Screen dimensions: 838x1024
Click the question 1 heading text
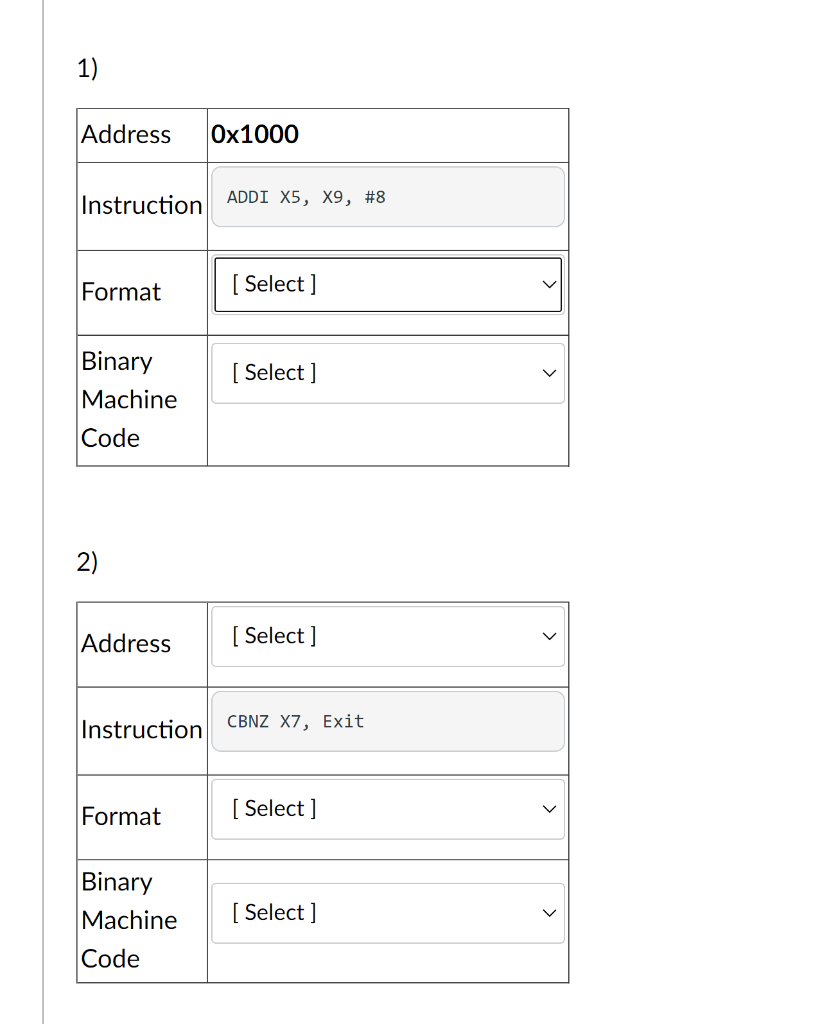(86, 68)
